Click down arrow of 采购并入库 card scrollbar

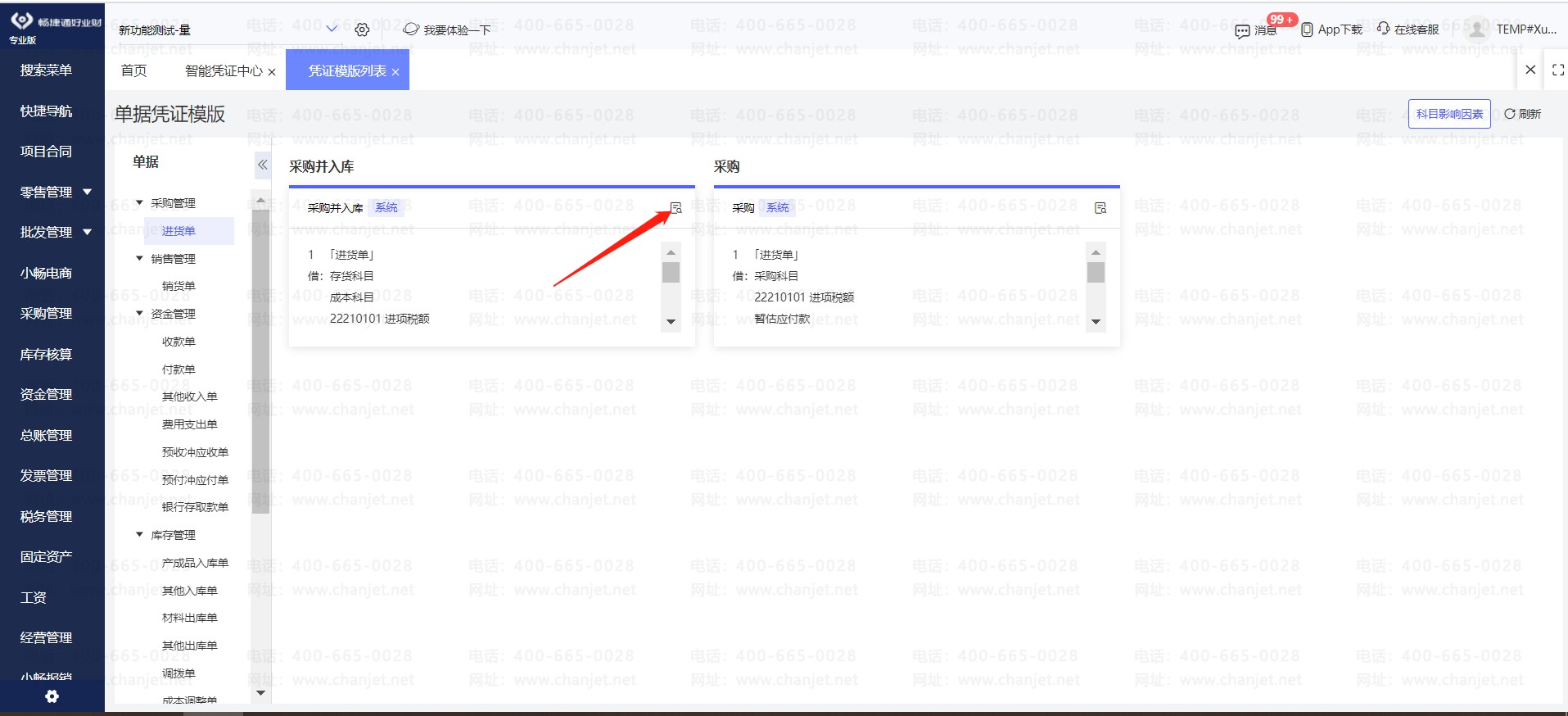(671, 322)
